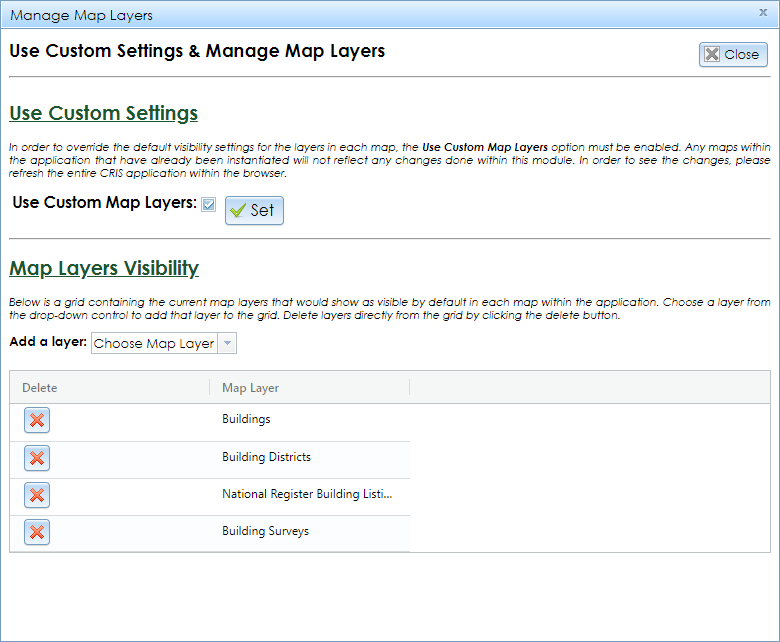
Task: Select the Buildings layer name
Action: pyautogui.click(x=246, y=419)
